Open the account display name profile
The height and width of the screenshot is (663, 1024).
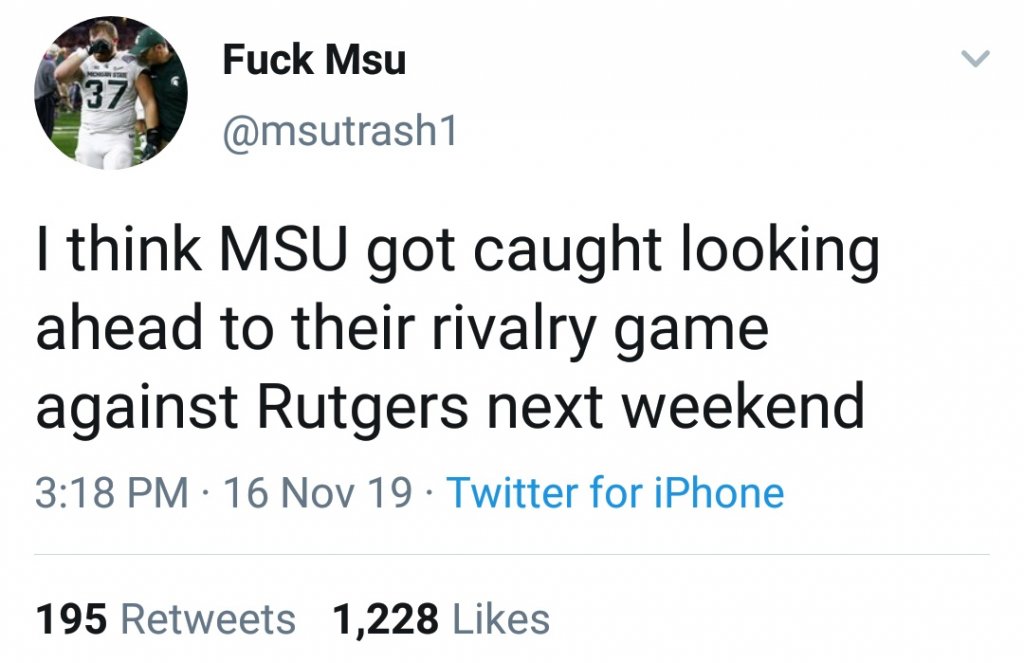[314, 60]
